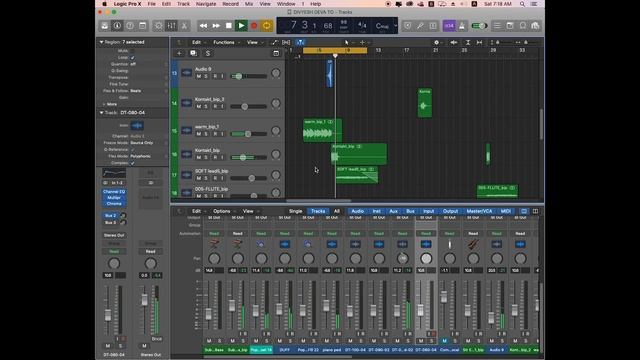The width and height of the screenshot is (640, 360).
Task: Toggle the Inst channel filter in the mixer
Action: click(x=376, y=211)
